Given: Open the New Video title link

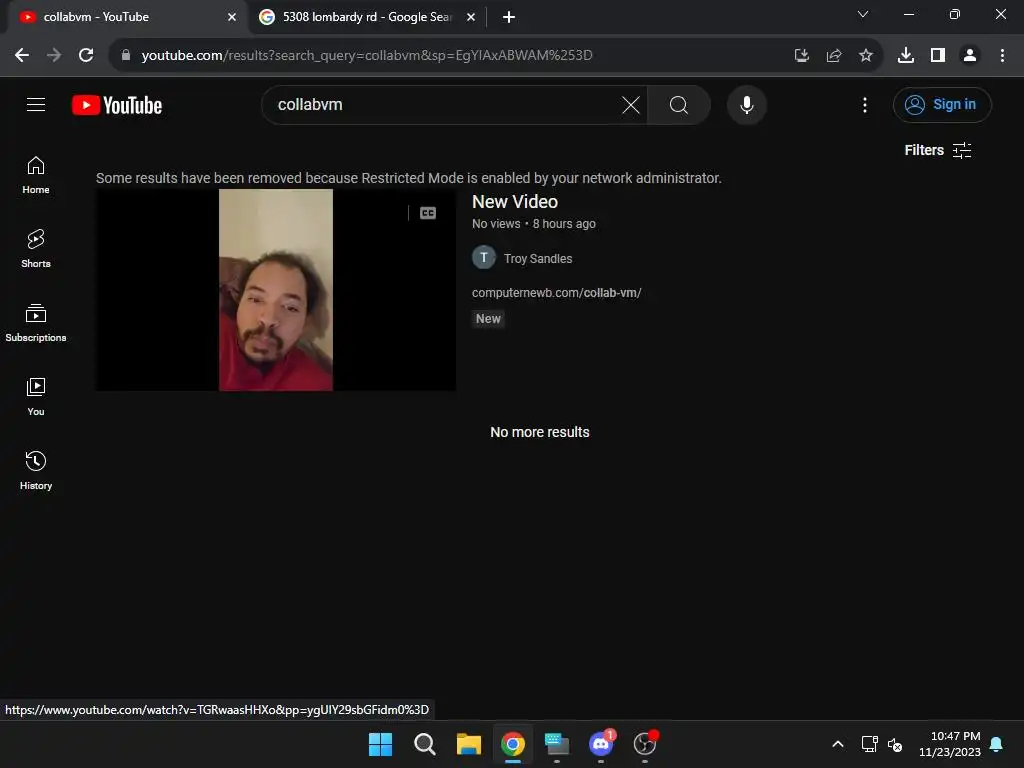Looking at the screenshot, I should [515, 202].
